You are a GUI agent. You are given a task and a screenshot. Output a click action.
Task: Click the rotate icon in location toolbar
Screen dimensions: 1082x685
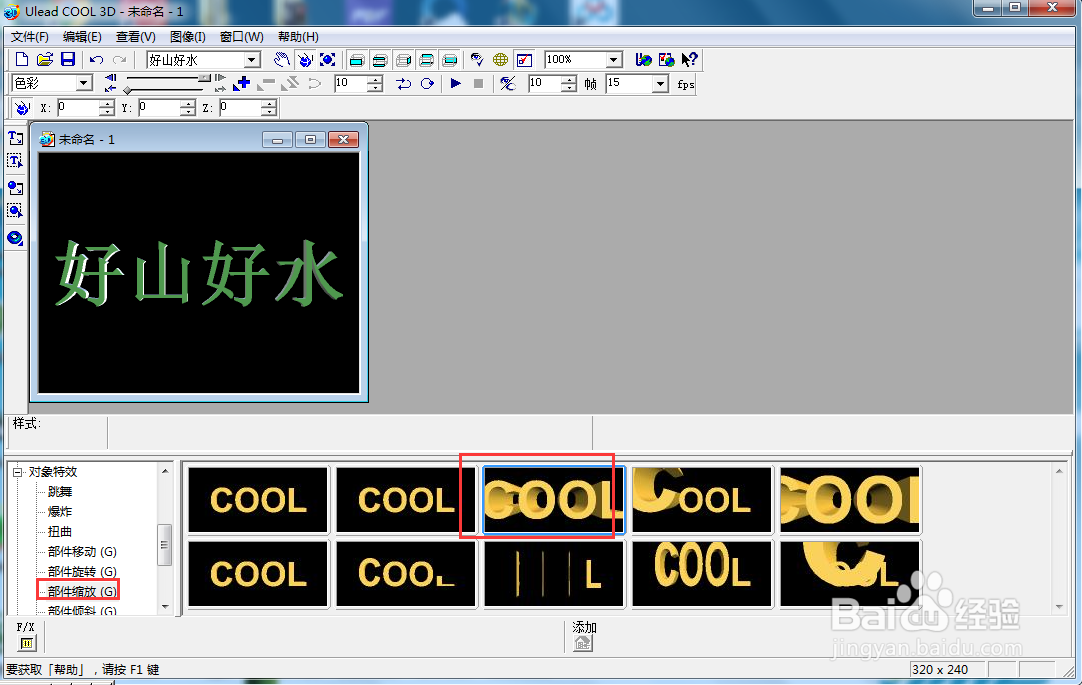pos(21,108)
